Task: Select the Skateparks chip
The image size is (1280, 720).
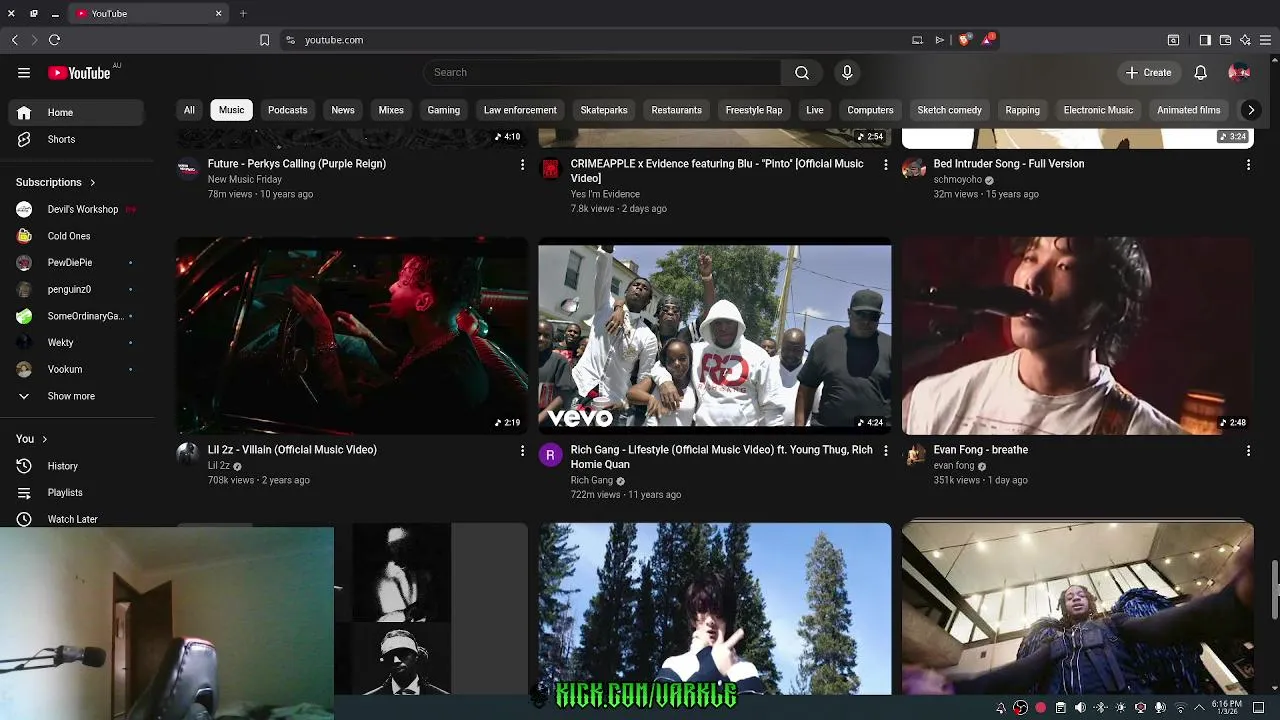Action: pyautogui.click(x=604, y=110)
